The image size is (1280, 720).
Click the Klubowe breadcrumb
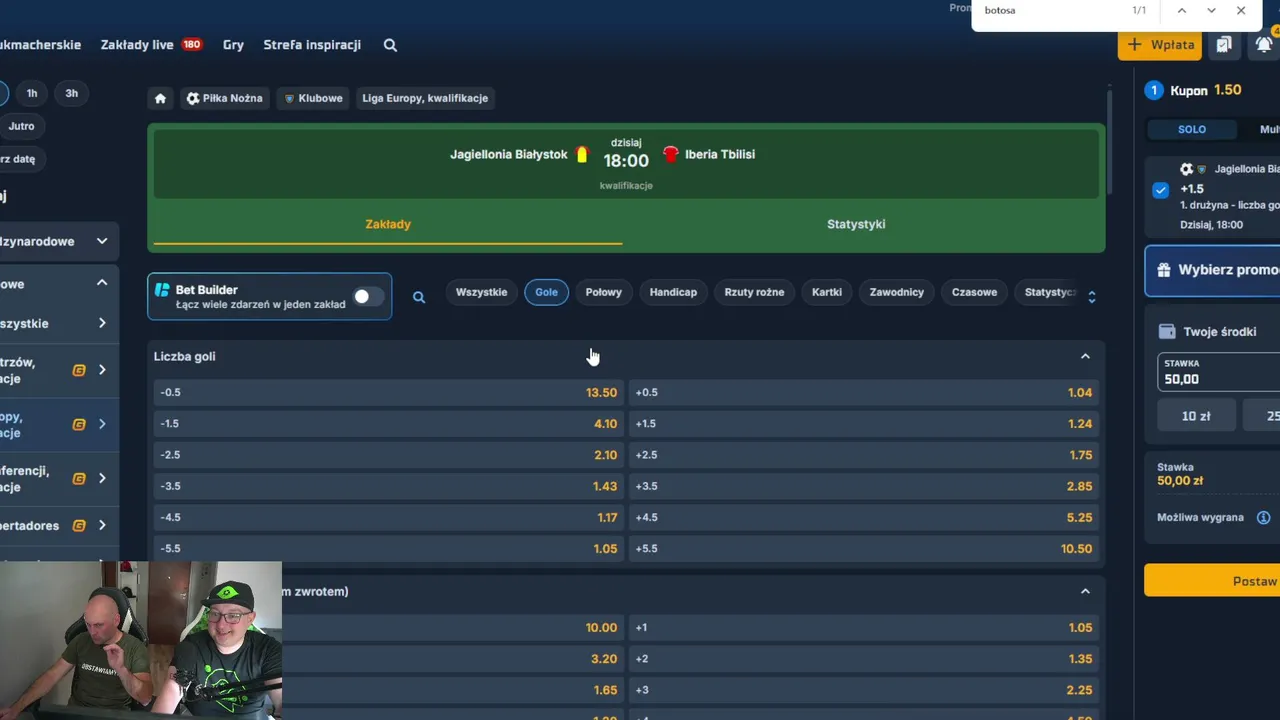coord(313,98)
